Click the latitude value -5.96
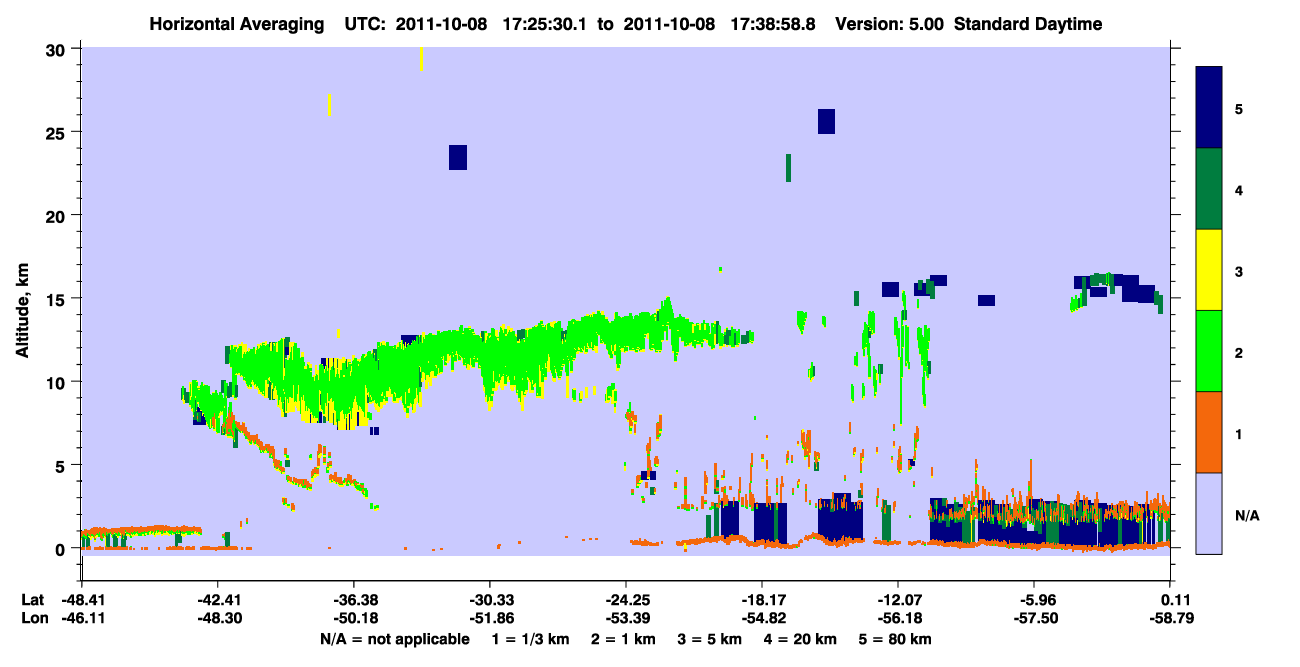Image resolution: width=1300 pixels, height=667 pixels. click(x=1034, y=601)
